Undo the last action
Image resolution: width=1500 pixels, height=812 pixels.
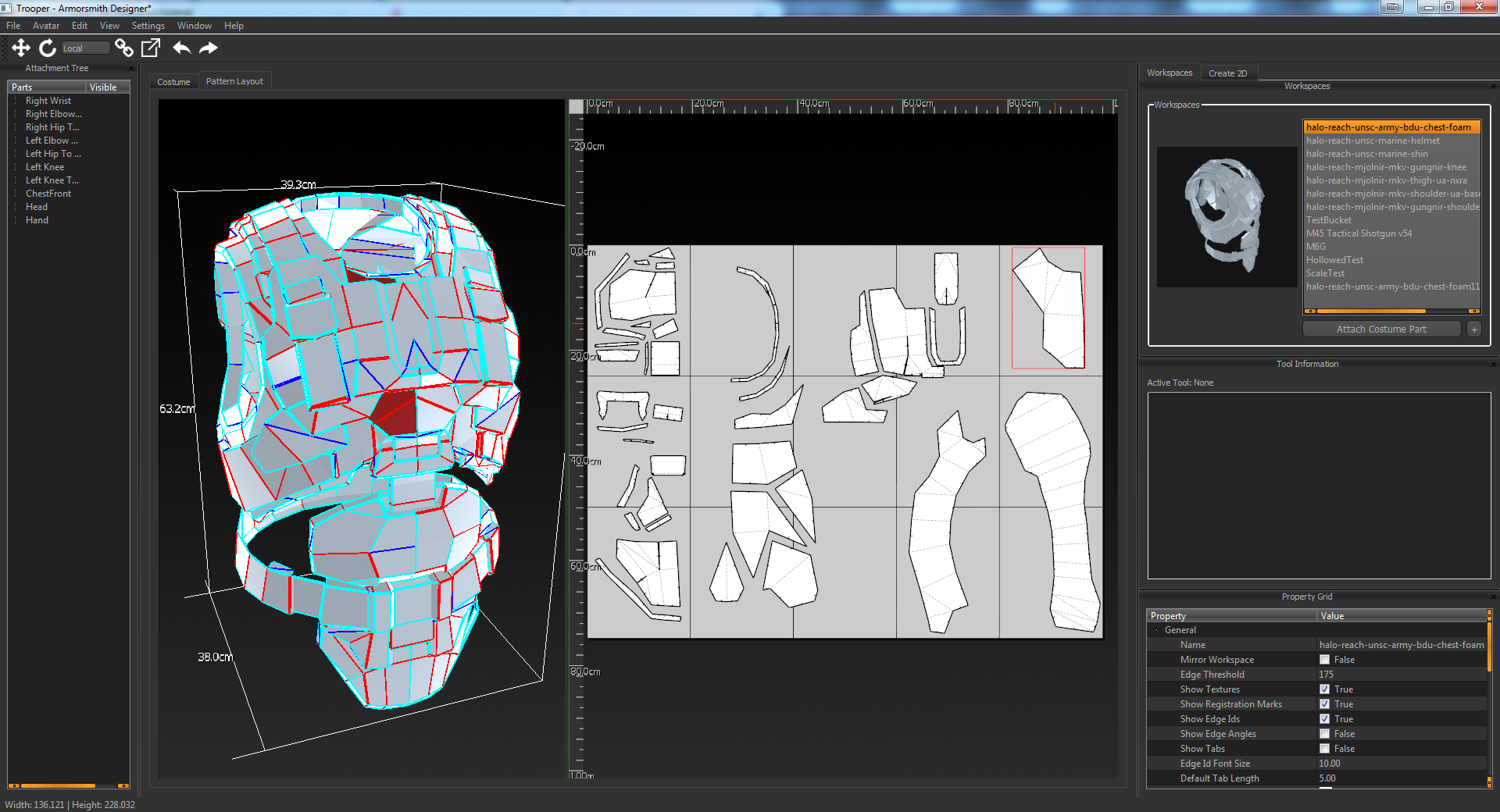point(181,48)
